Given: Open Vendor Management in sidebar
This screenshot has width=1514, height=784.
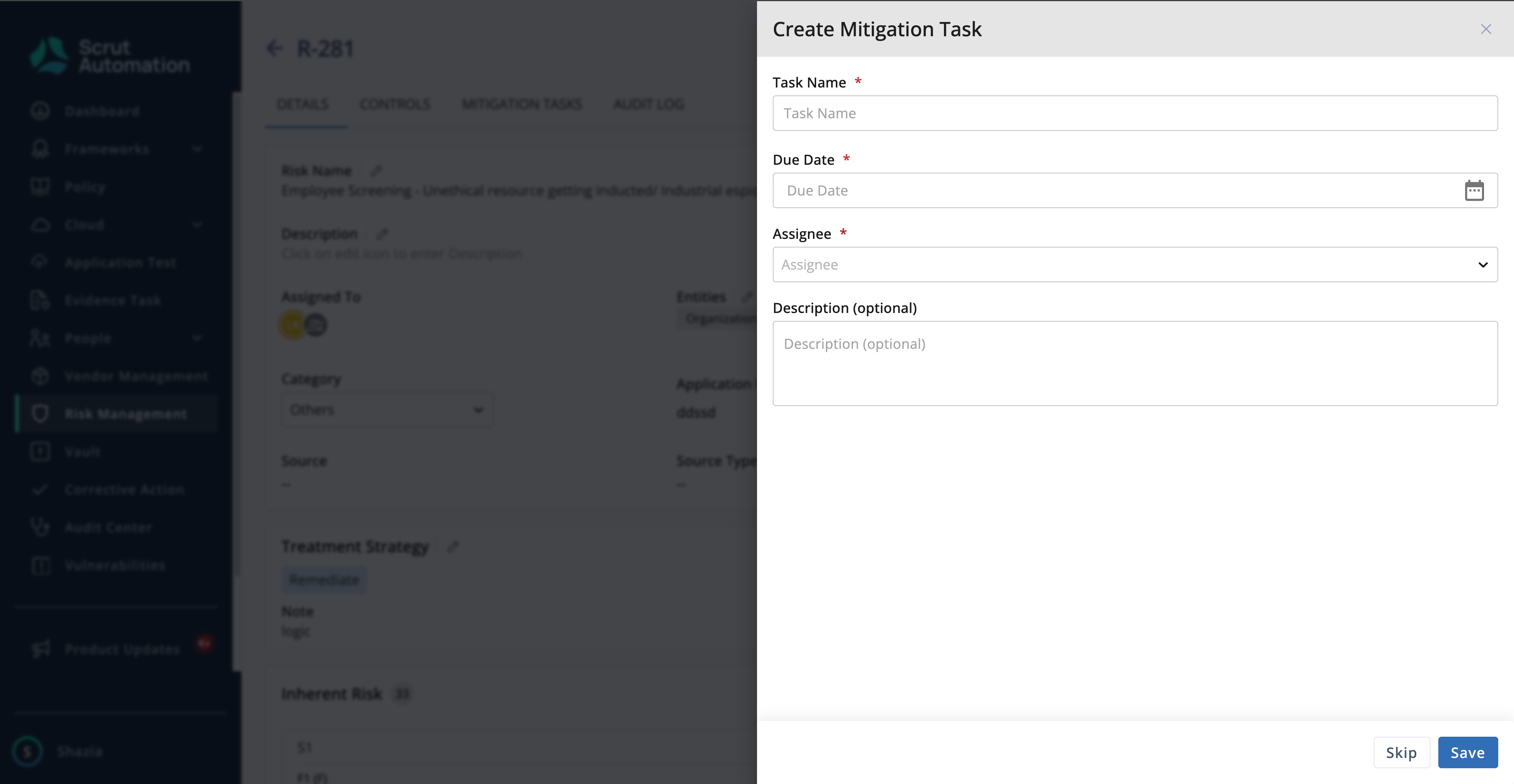Looking at the screenshot, I should (x=136, y=376).
